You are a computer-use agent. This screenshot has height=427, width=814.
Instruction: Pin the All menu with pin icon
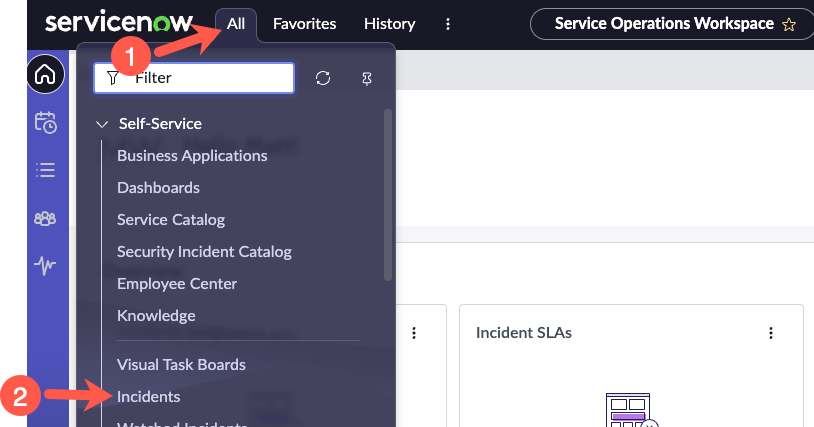pyautogui.click(x=367, y=78)
